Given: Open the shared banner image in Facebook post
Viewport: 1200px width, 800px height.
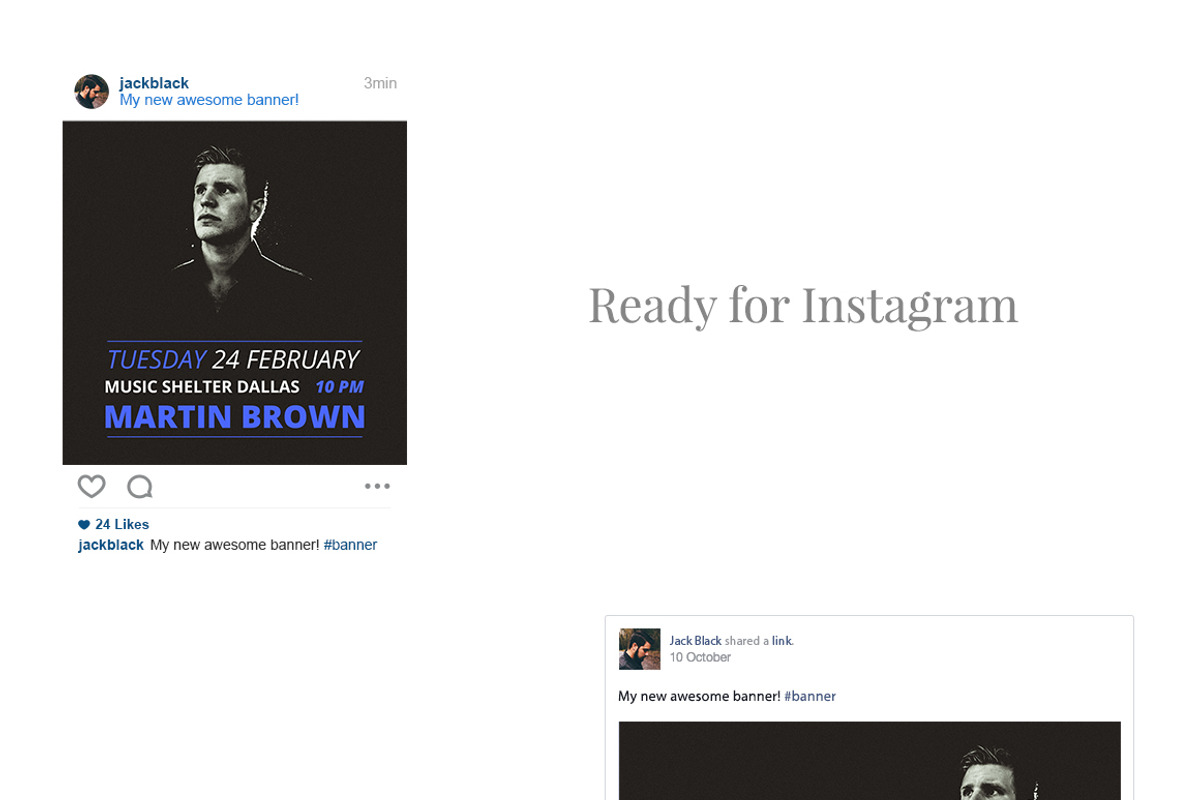Looking at the screenshot, I should pyautogui.click(x=870, y=761).
